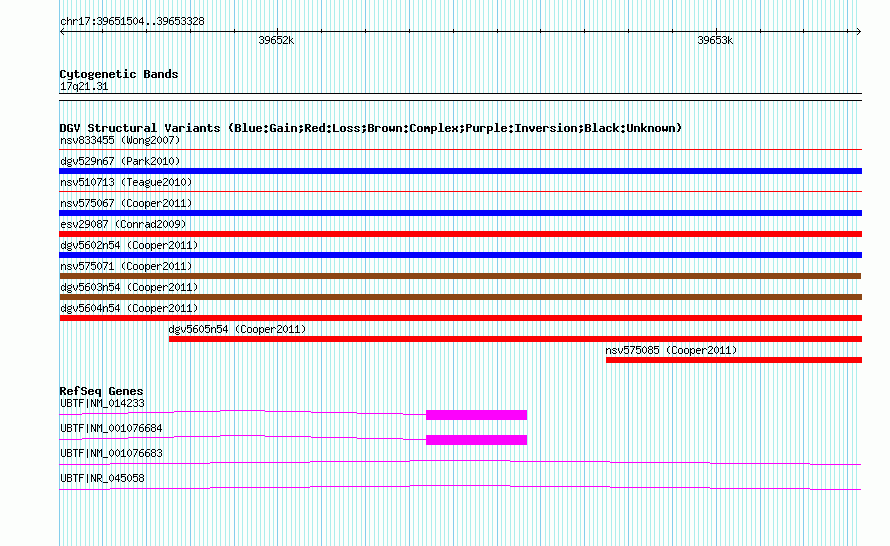Open the Cytogenetic Bands track title
Viewport: 890px width, 546px height.
pyautogui.click(x=119, y=74)
